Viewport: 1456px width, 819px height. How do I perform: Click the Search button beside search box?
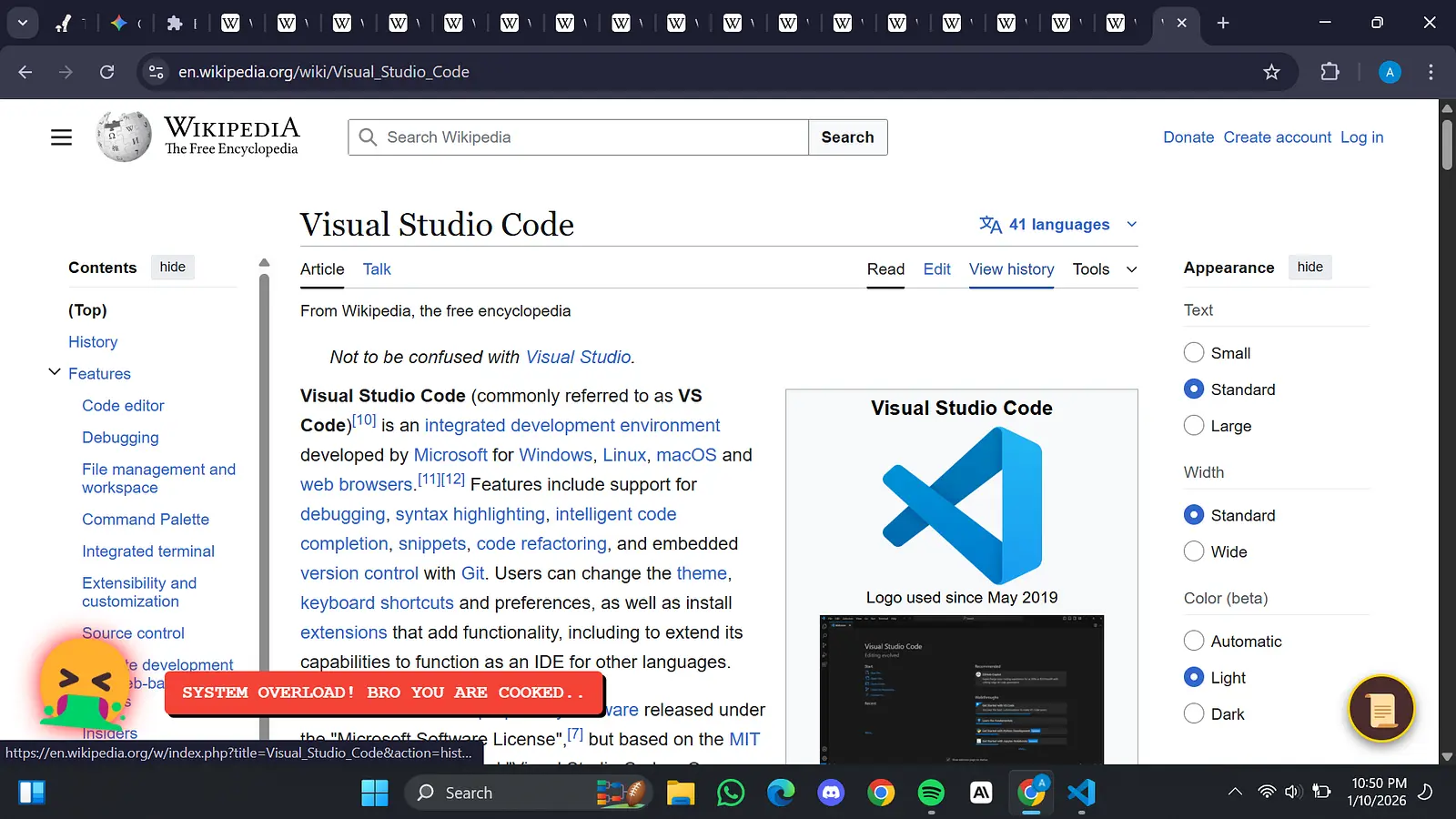click(x=847, y=137)
